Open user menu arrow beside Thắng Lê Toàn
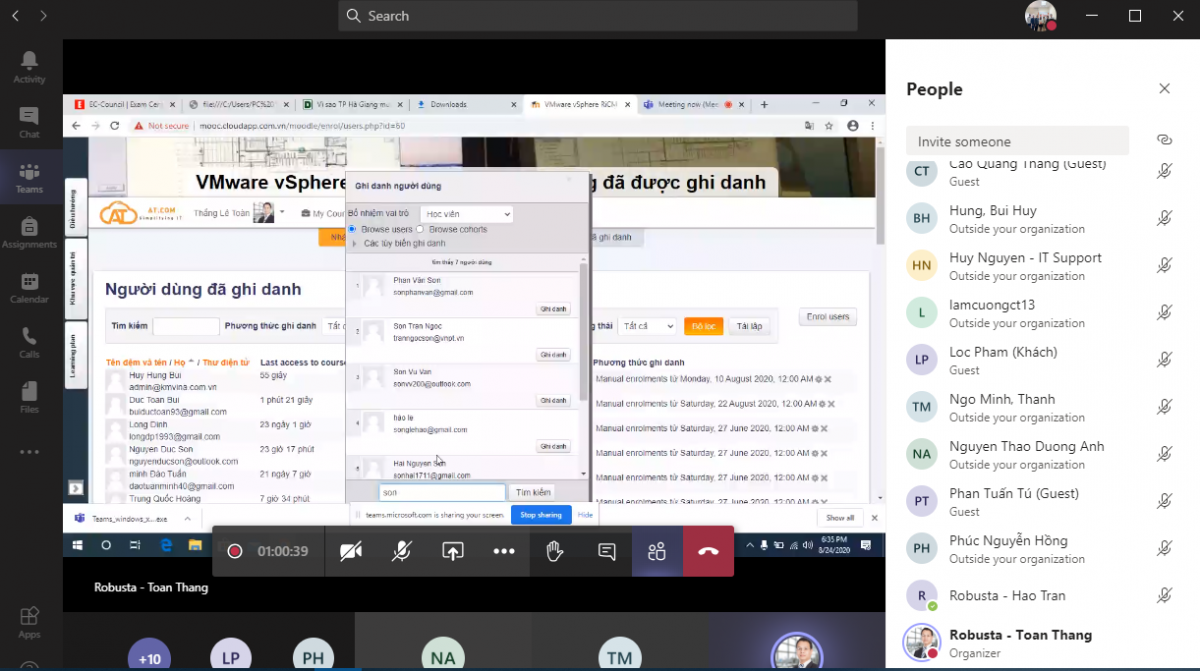This screenshot has height=671, width=1200. tap(282, 212)
